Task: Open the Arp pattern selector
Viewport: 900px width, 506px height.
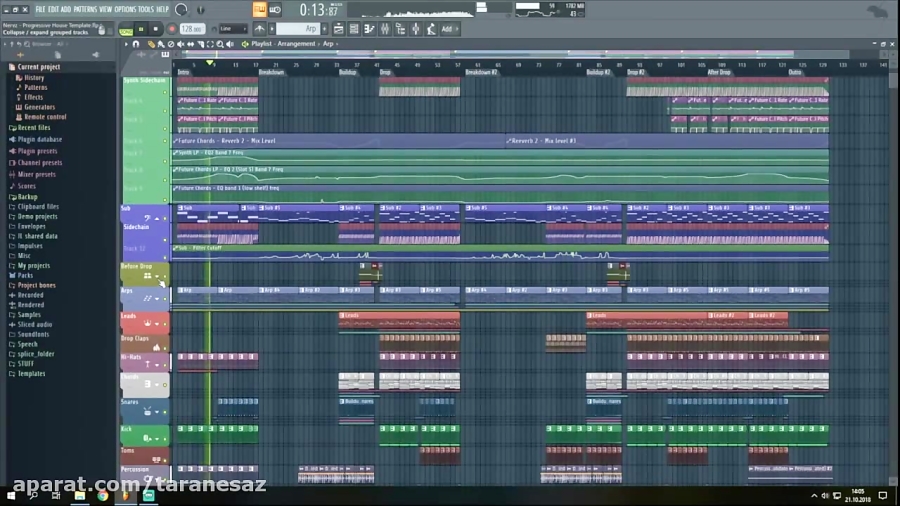Action: click(297, 29)
